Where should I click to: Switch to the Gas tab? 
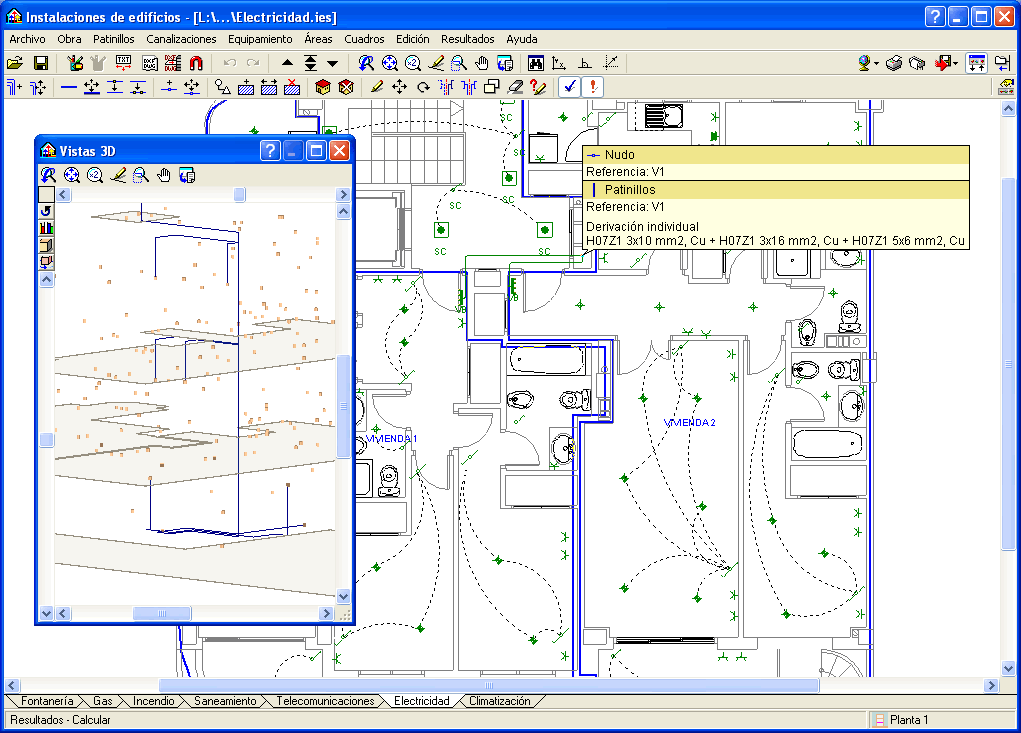click(103, 701)
